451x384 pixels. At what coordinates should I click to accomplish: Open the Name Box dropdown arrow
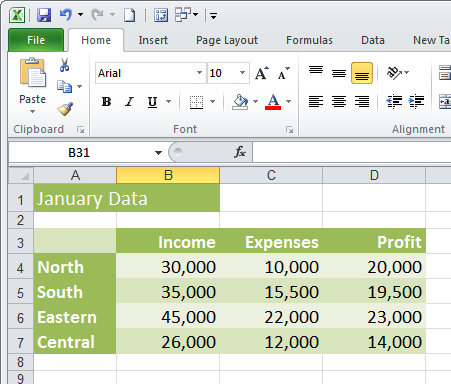point(158,153)
